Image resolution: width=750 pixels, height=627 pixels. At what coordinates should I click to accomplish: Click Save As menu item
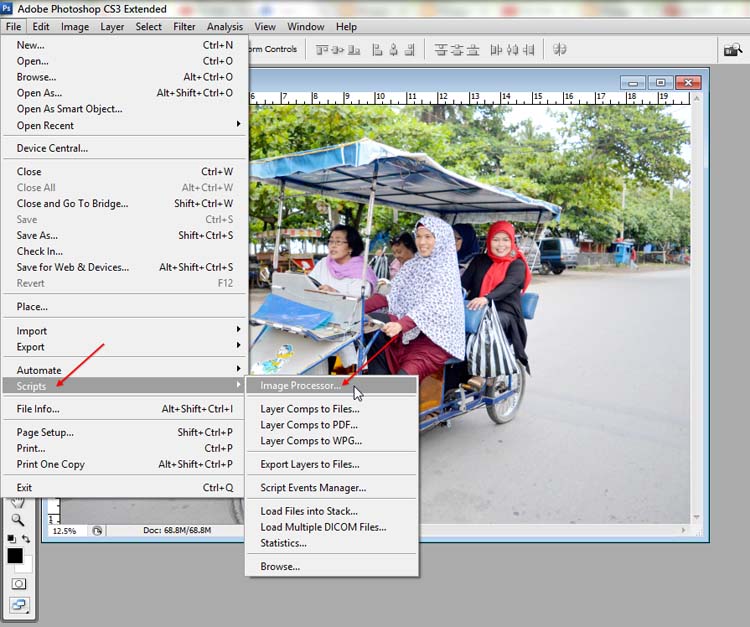click(x=124, y=235)
